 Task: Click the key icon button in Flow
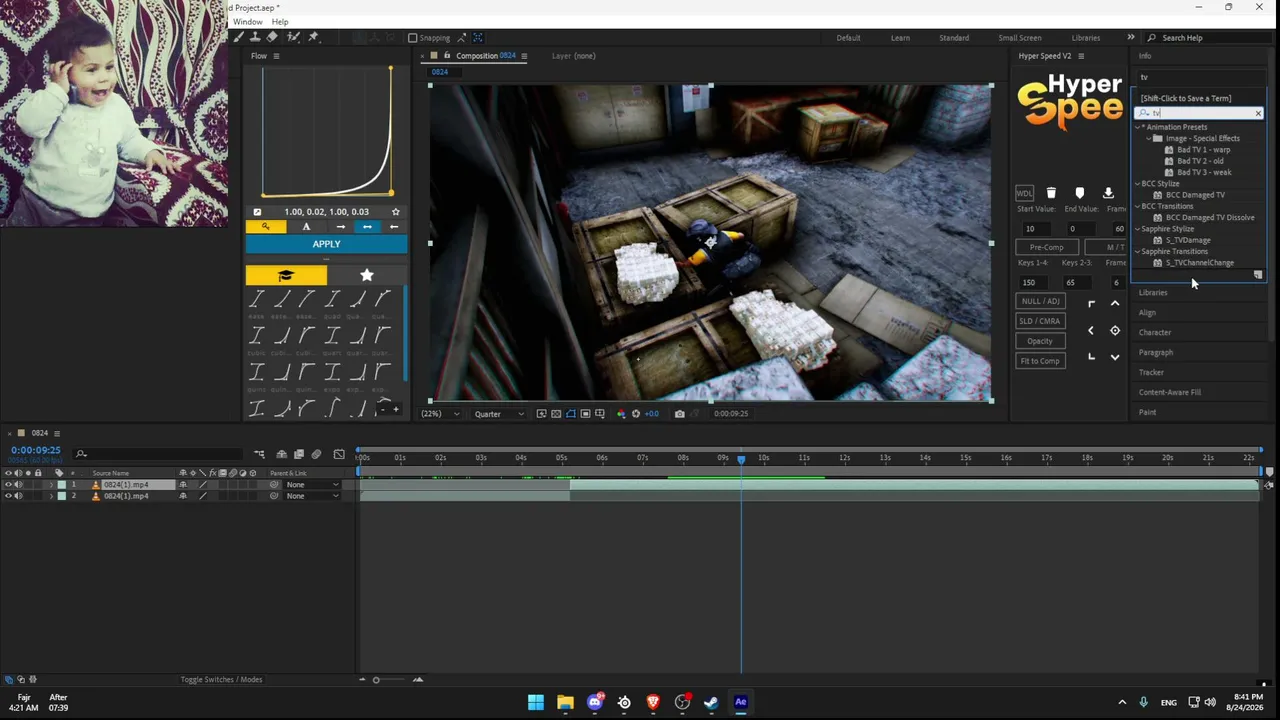[265, 227]
